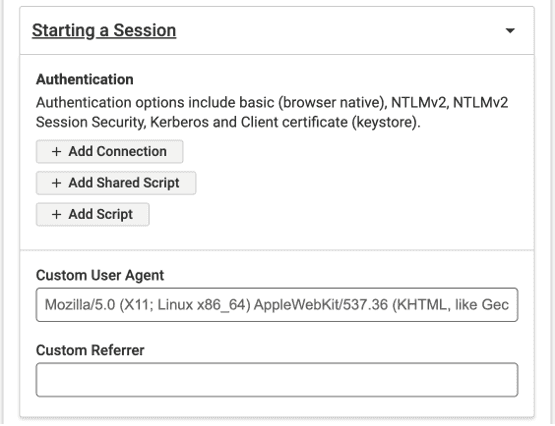Focus the empty Custom Referrer field
This screenshot has height=426, width=555.
pos(277,380)
